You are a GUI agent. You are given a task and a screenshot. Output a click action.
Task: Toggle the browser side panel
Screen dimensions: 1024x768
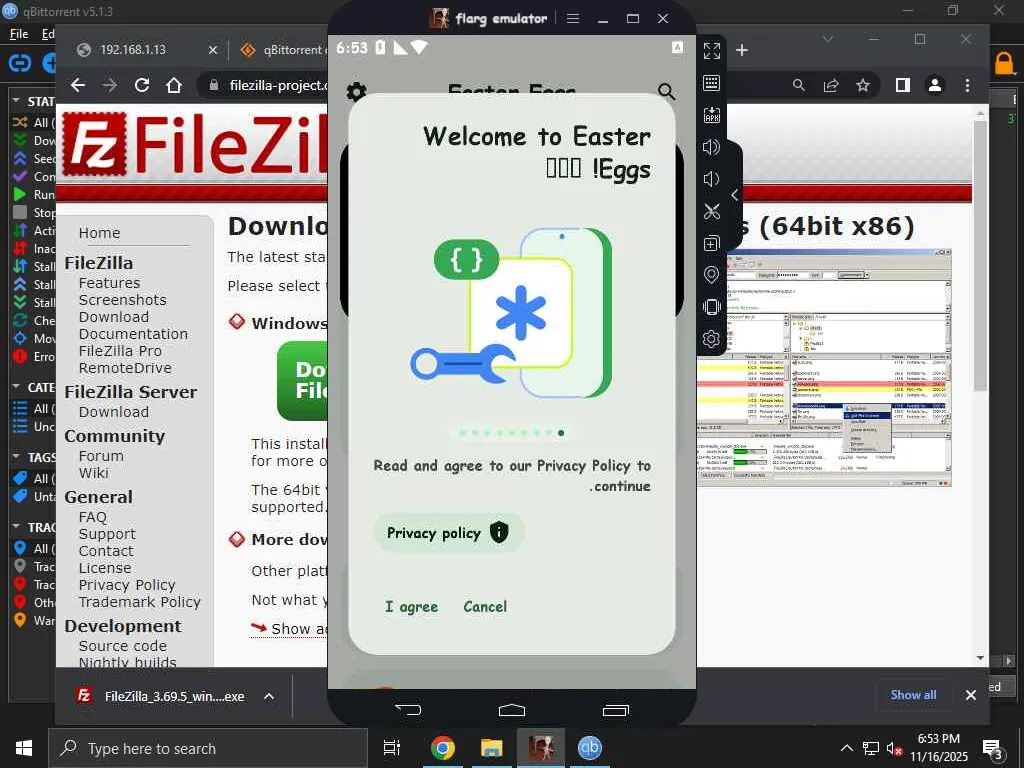903,85
